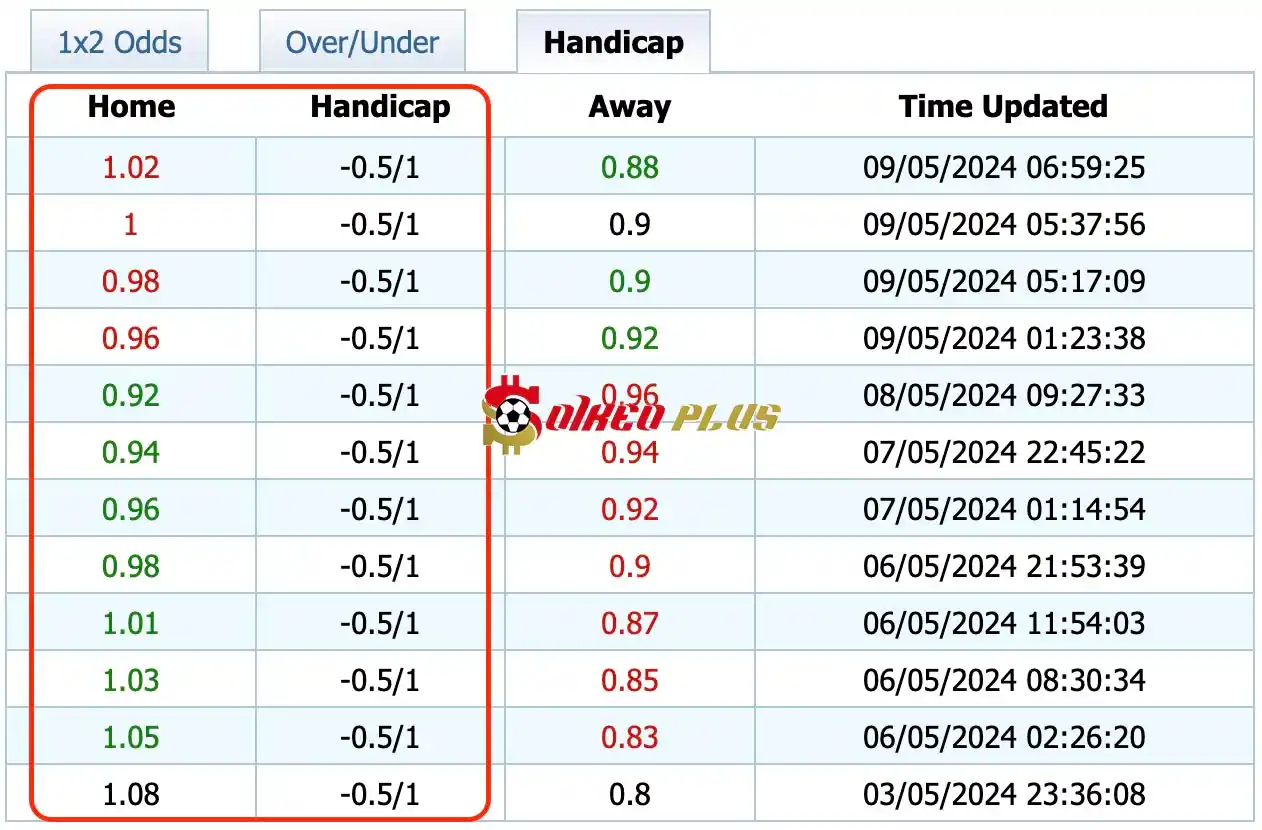The height and width of the screenshot is (830, 1262).
Task: Select the Handicap tab
Action: pyautogui.click(x=613, y=43)
